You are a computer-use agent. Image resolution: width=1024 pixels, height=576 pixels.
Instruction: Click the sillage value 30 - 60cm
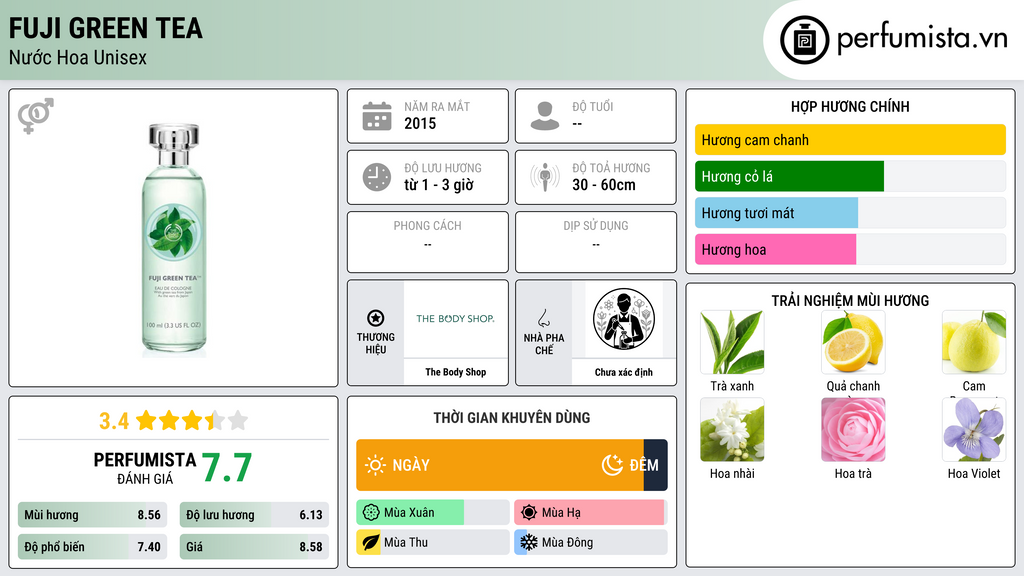(603, 185)
